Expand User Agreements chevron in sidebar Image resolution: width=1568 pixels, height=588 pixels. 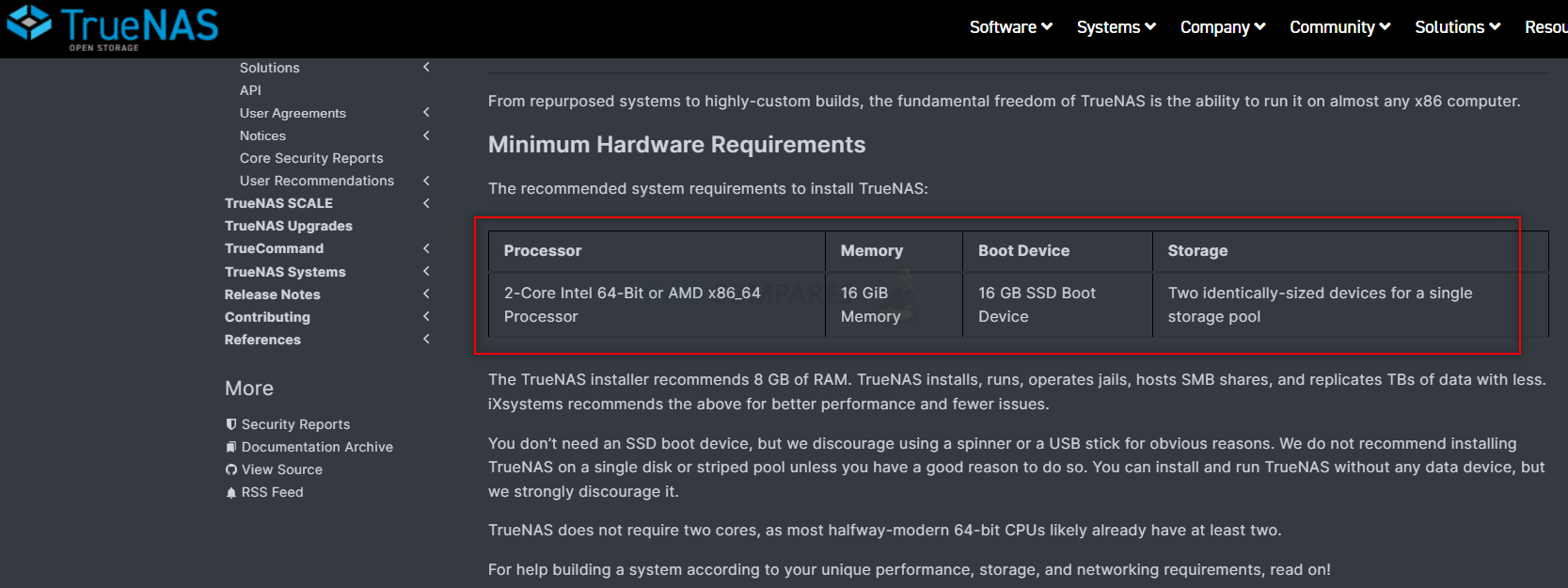tap(426, 112)
